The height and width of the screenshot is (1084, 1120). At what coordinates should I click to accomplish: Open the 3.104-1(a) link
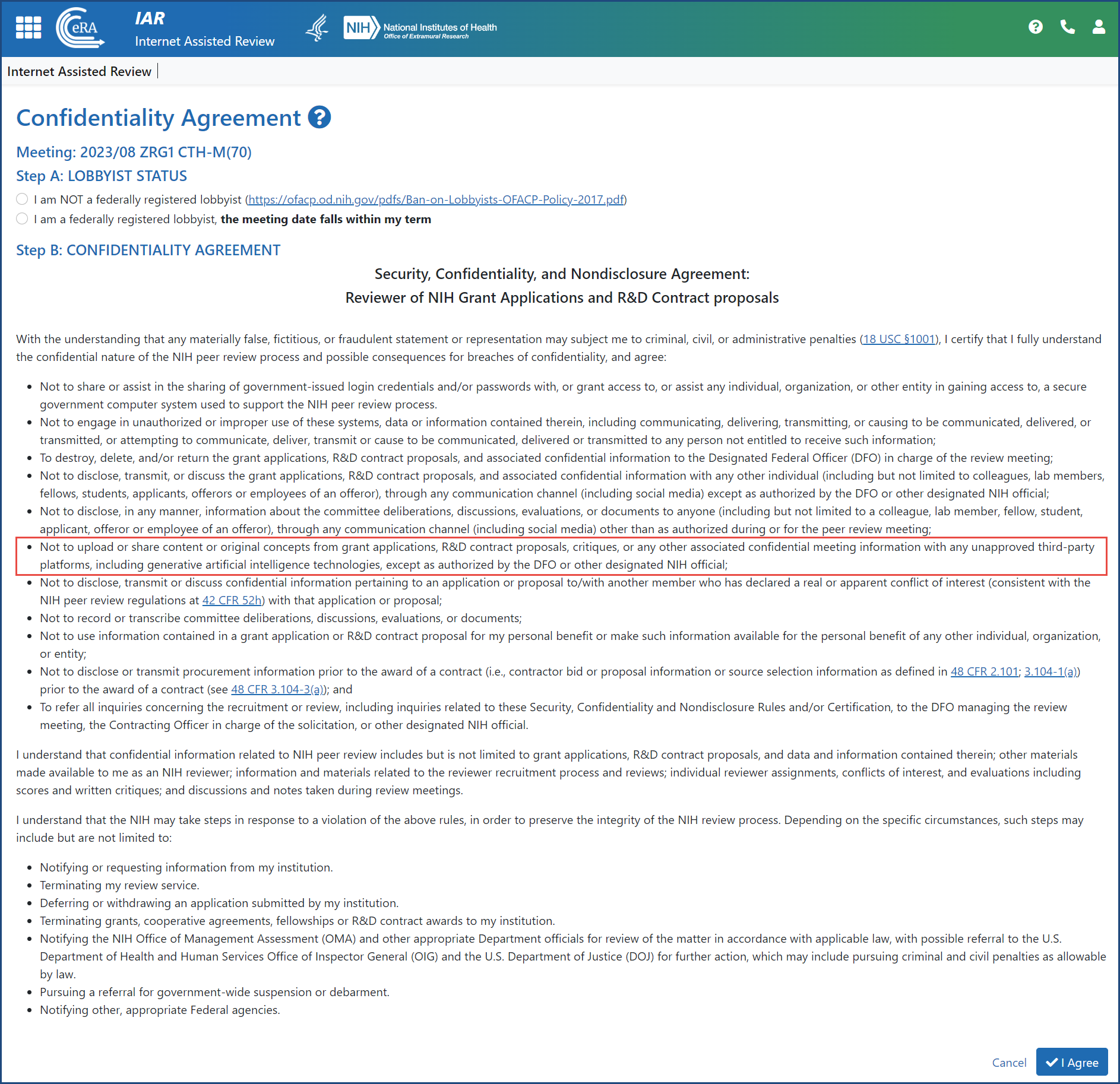1051,671
